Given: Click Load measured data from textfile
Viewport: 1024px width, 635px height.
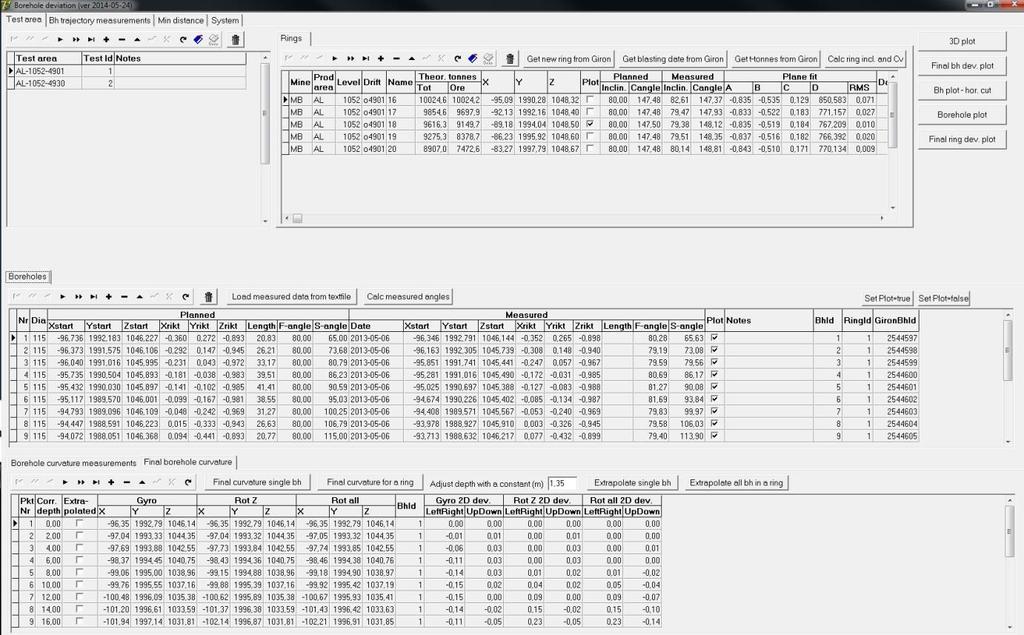Looking at the screenshot, I should pos(291,297).
